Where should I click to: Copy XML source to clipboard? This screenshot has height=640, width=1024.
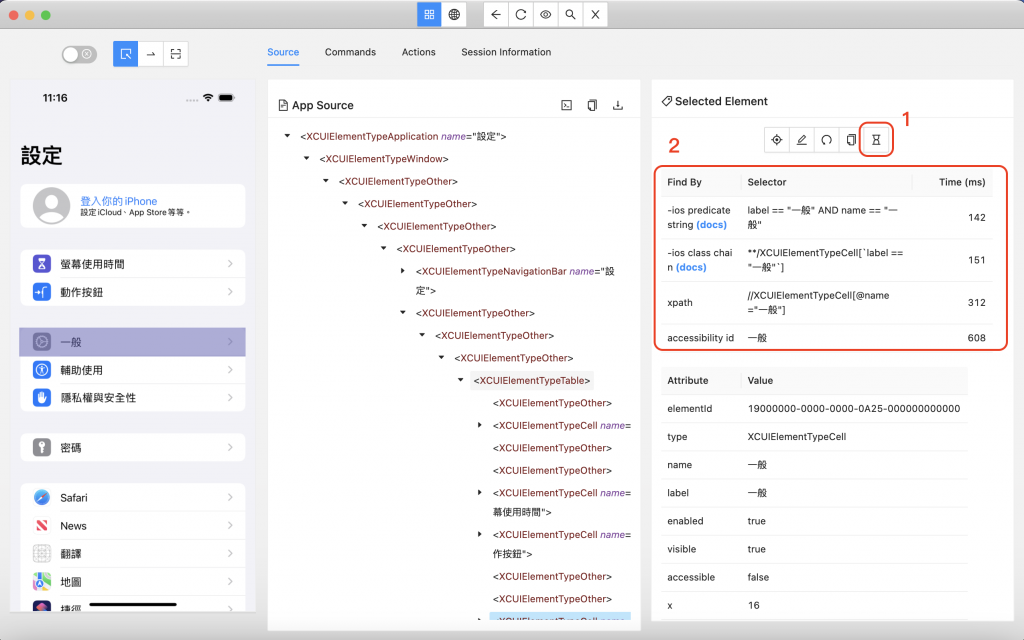[x=592, y=105]
